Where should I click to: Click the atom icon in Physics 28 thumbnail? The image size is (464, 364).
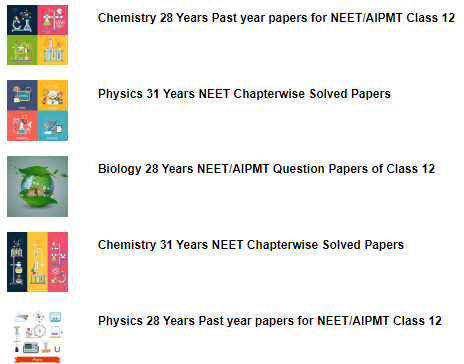39,316
